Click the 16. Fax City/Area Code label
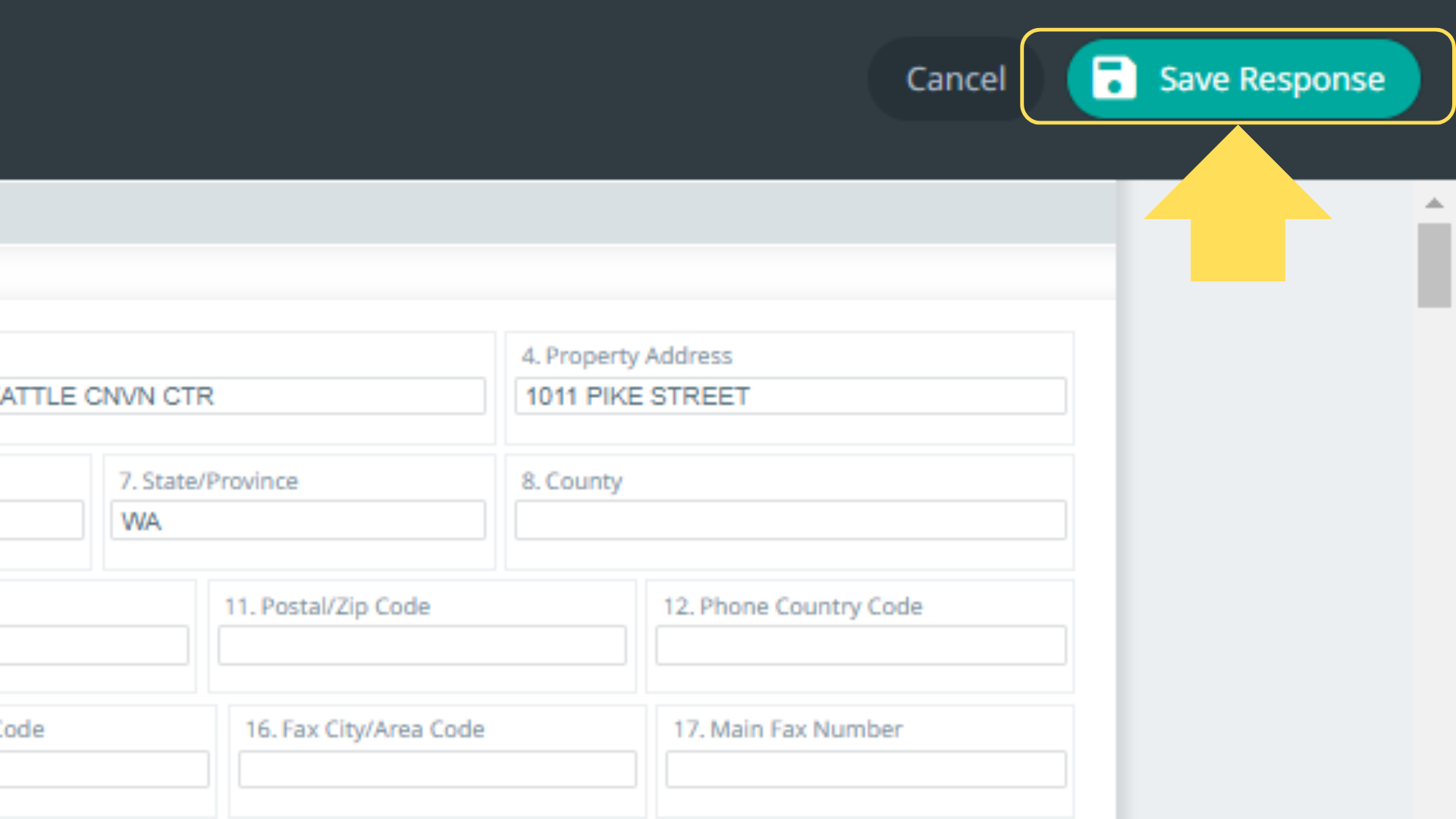The height and width of the screenshot is (819, 1456). tap(365, 729)
